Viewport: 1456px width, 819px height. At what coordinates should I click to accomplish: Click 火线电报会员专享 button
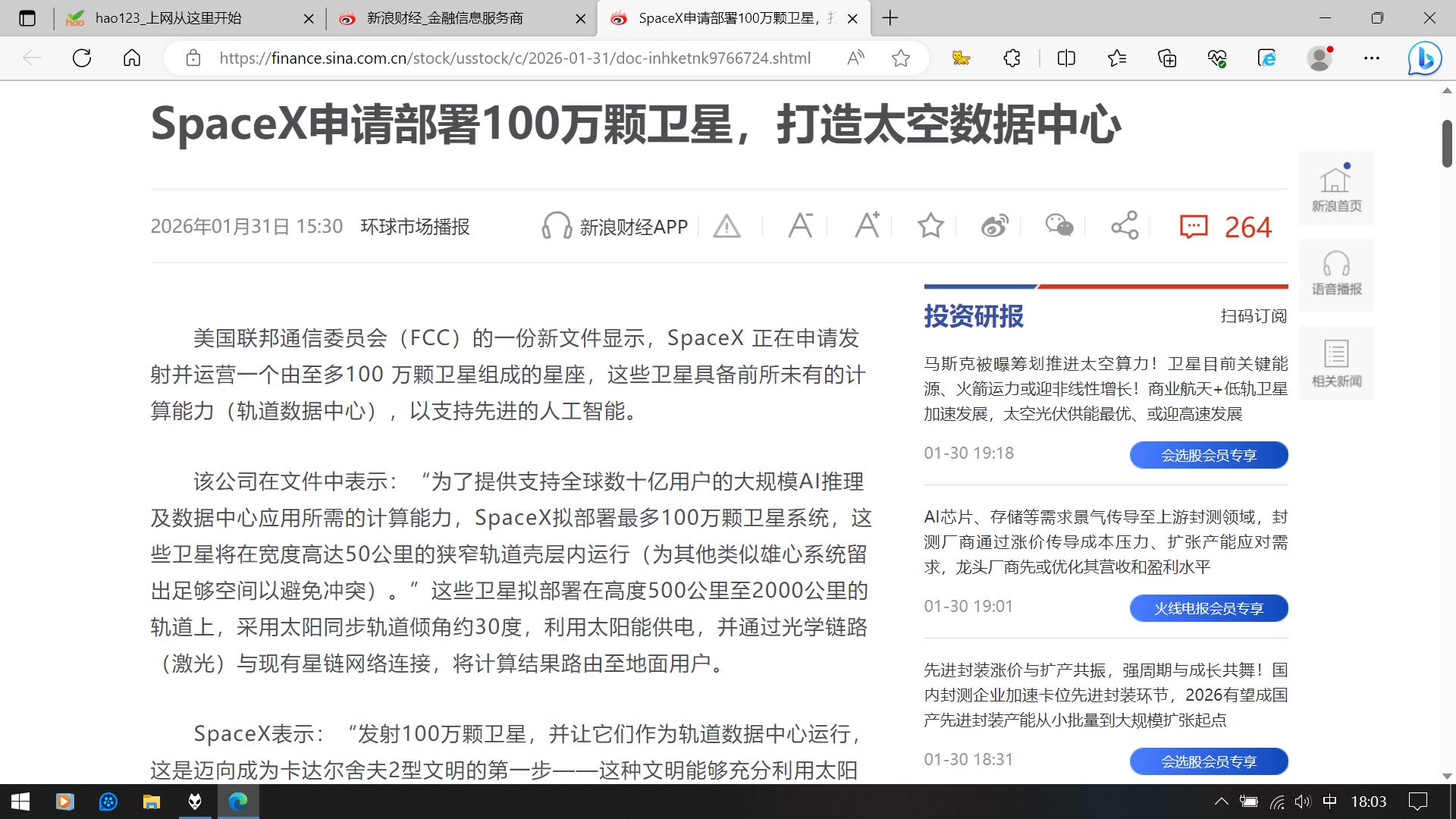point(1208,608)
